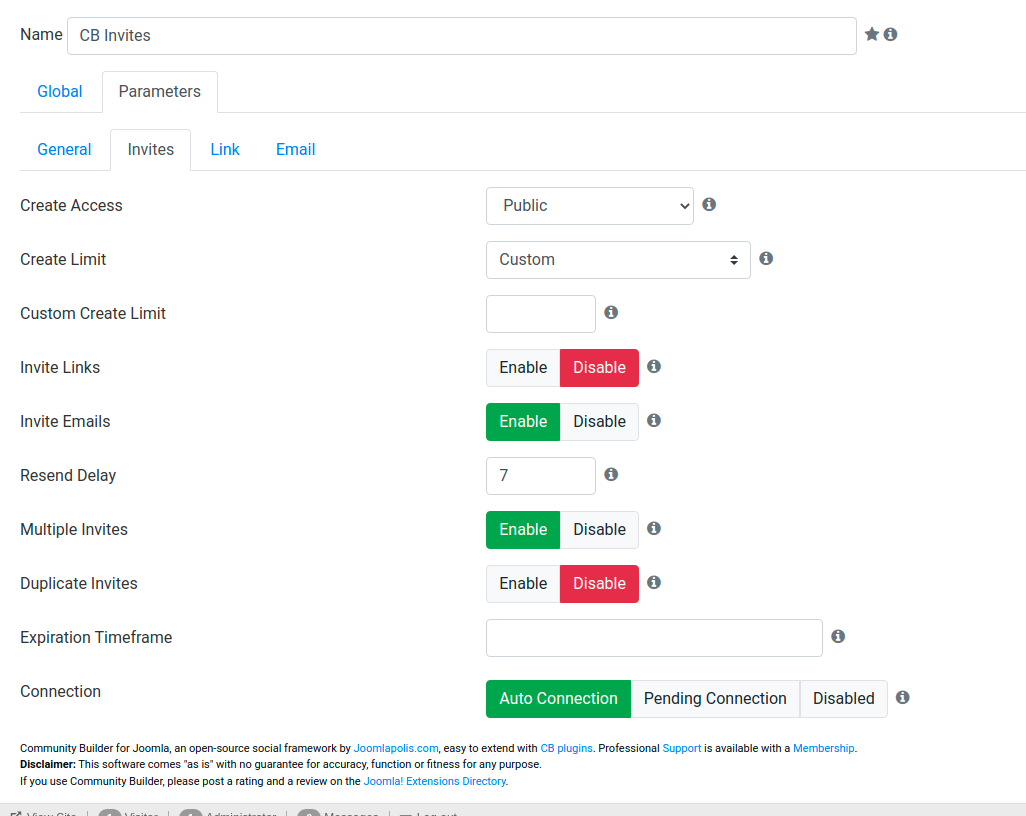Open the Joomla! Extensions Directory link

click(x=434, y=781)
